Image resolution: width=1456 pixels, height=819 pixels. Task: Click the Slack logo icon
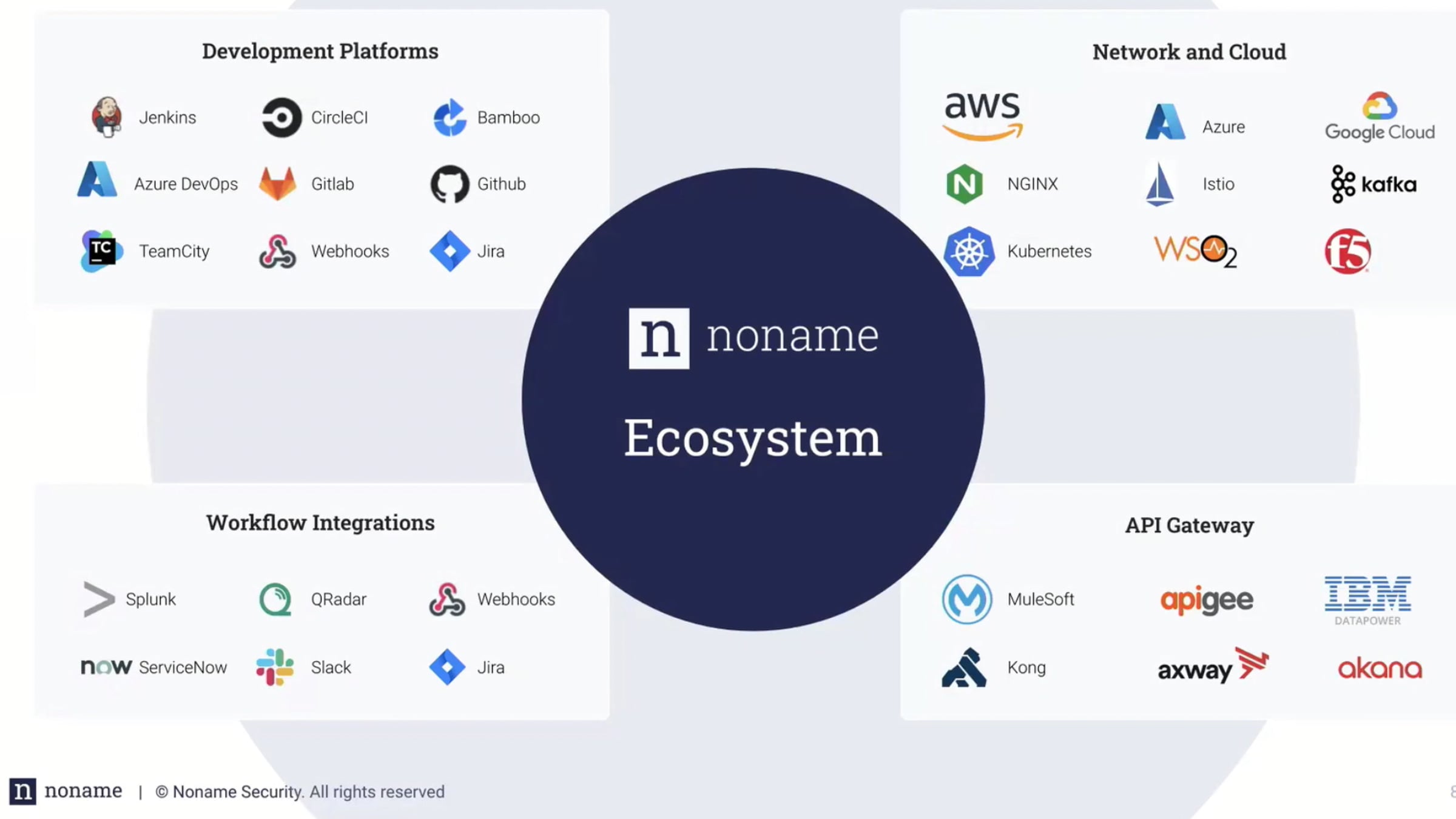coord(275,667)
